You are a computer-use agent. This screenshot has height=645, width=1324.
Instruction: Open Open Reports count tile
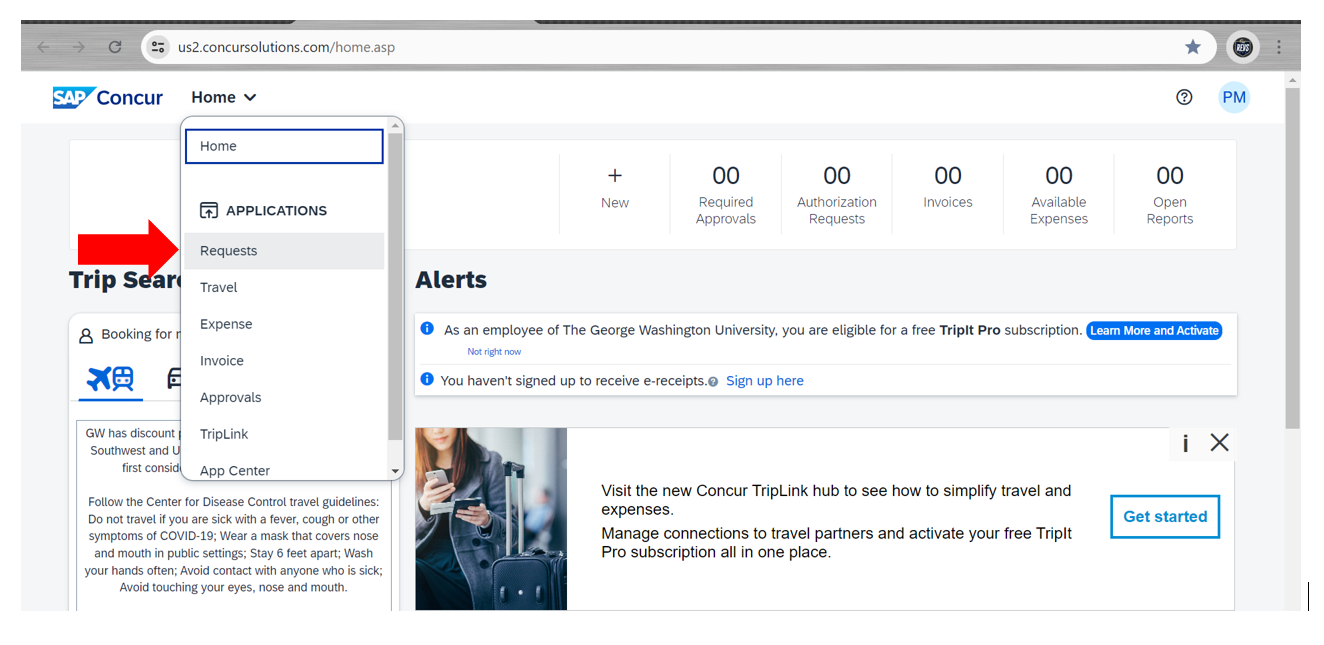[1170, 195]
